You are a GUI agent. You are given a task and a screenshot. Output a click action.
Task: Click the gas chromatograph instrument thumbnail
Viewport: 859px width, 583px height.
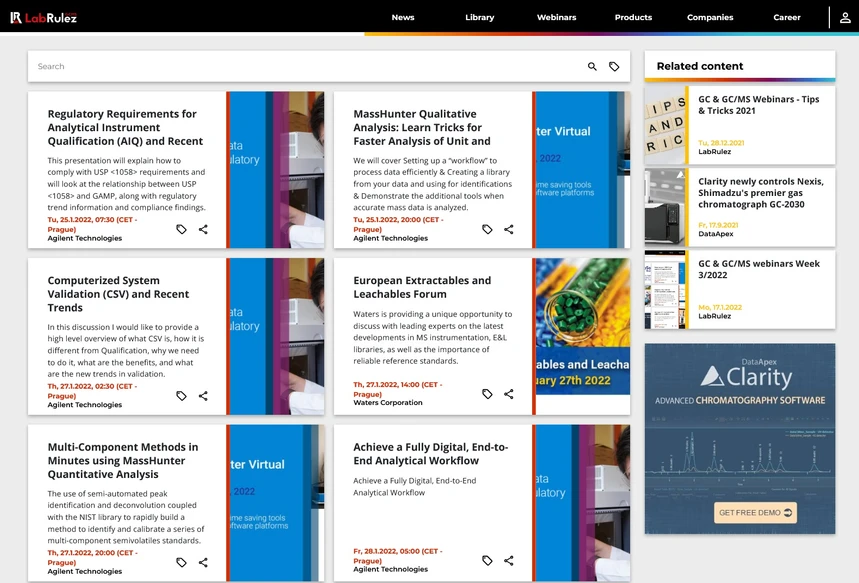pos(665,208)
